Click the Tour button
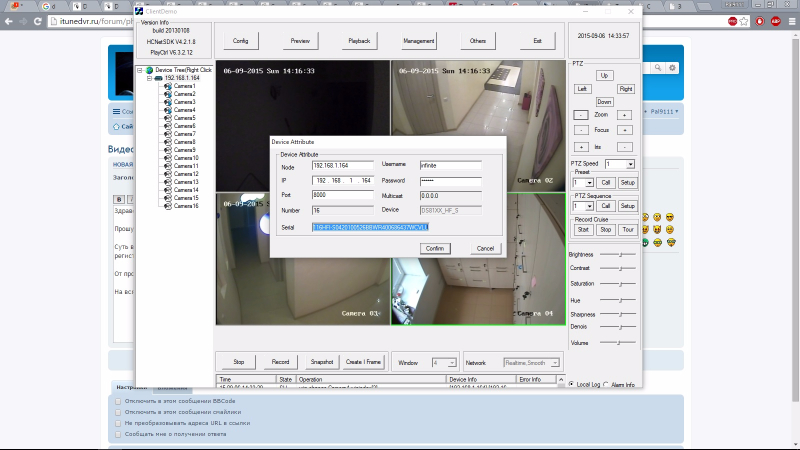The height and width of the screenshot is (450, 800). pyautogui.click(x=628, y=230)
